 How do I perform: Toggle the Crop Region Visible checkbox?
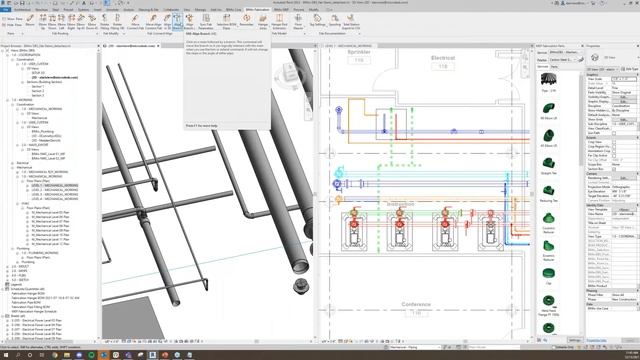[x=614, y=147]
